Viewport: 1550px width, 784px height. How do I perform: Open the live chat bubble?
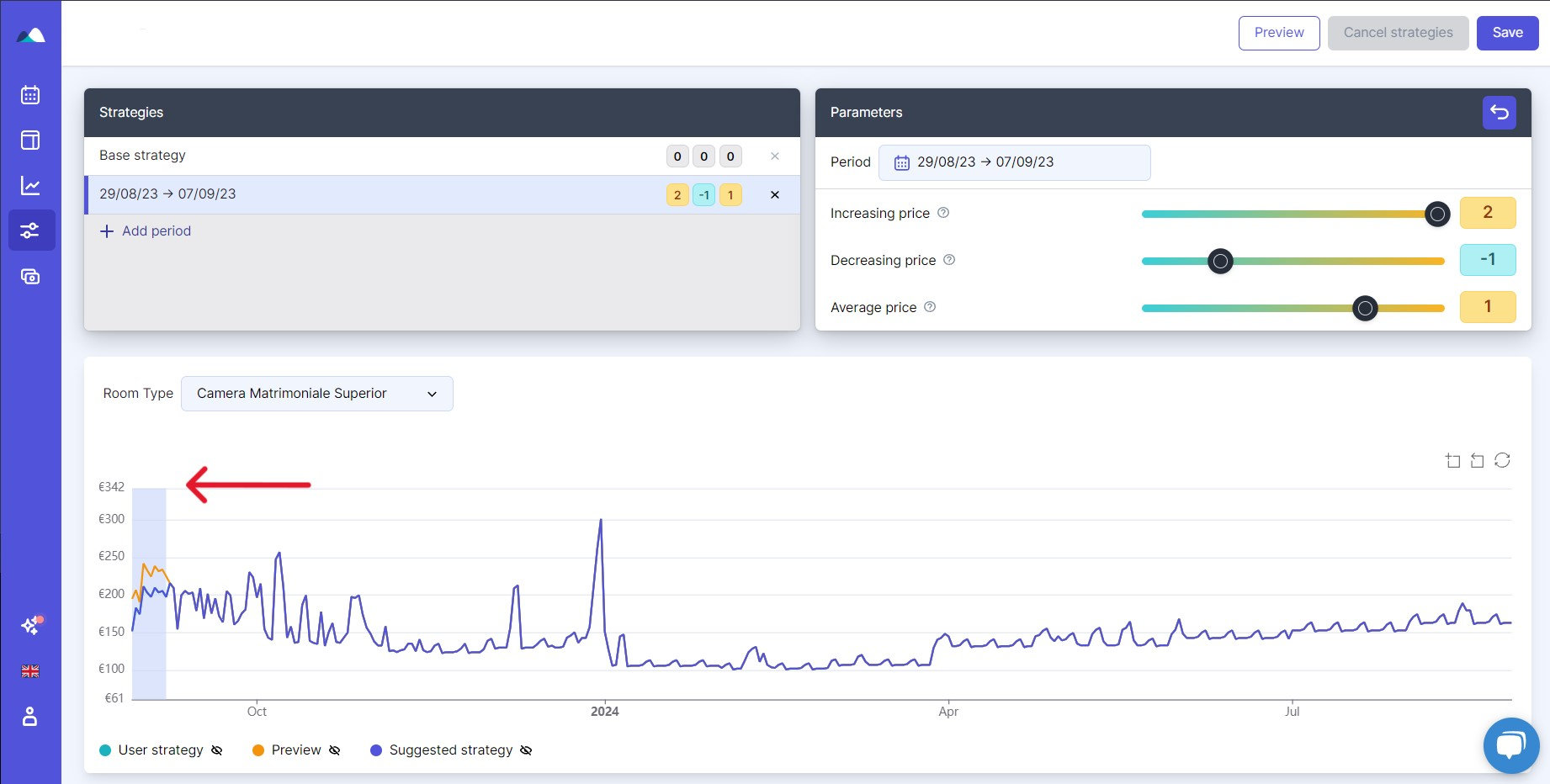click(x=1510, y=745)
